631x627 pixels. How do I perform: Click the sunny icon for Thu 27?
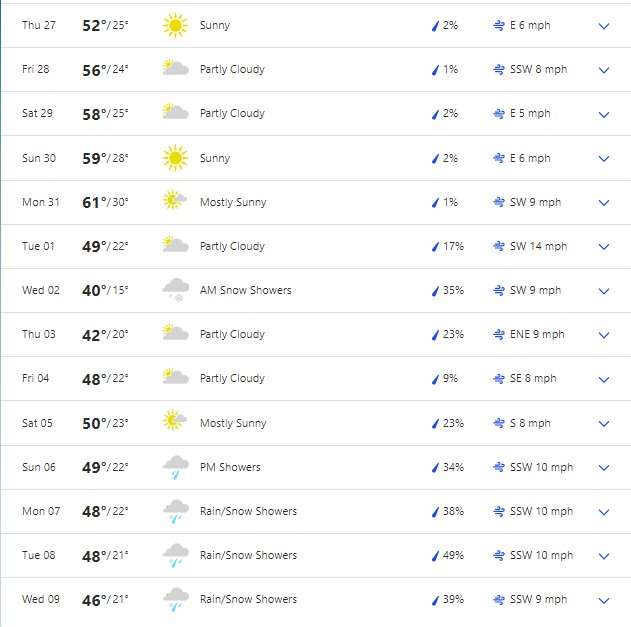[175, 25]
